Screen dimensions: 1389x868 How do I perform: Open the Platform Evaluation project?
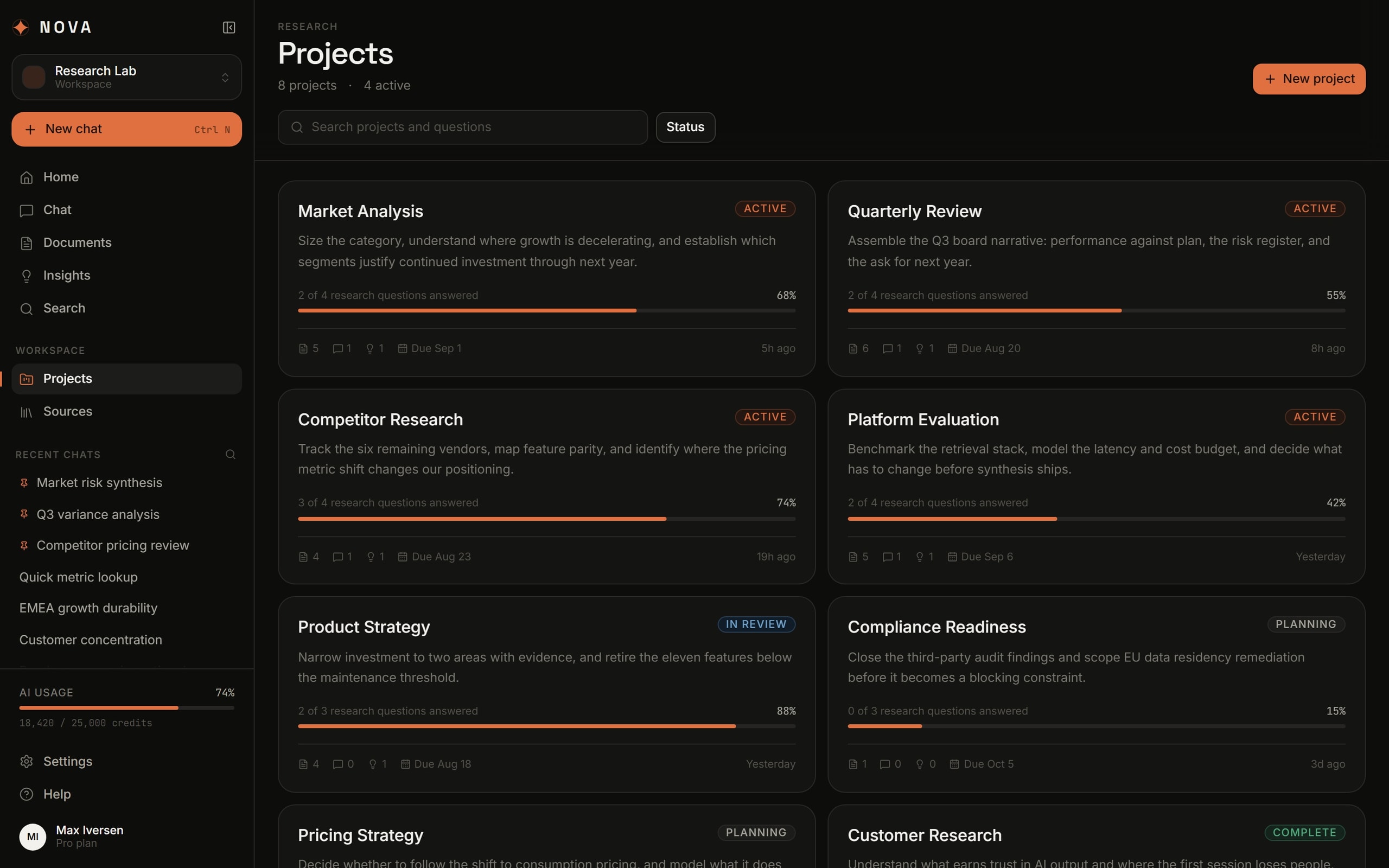[1096, 487]
